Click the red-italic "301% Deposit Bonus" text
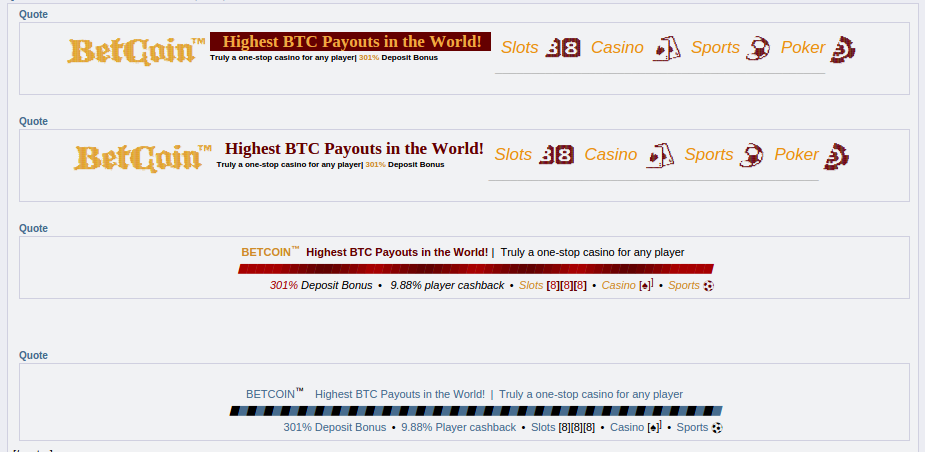Screen dimensions: 925x452 pyautogui.click(x=321, y=286)
